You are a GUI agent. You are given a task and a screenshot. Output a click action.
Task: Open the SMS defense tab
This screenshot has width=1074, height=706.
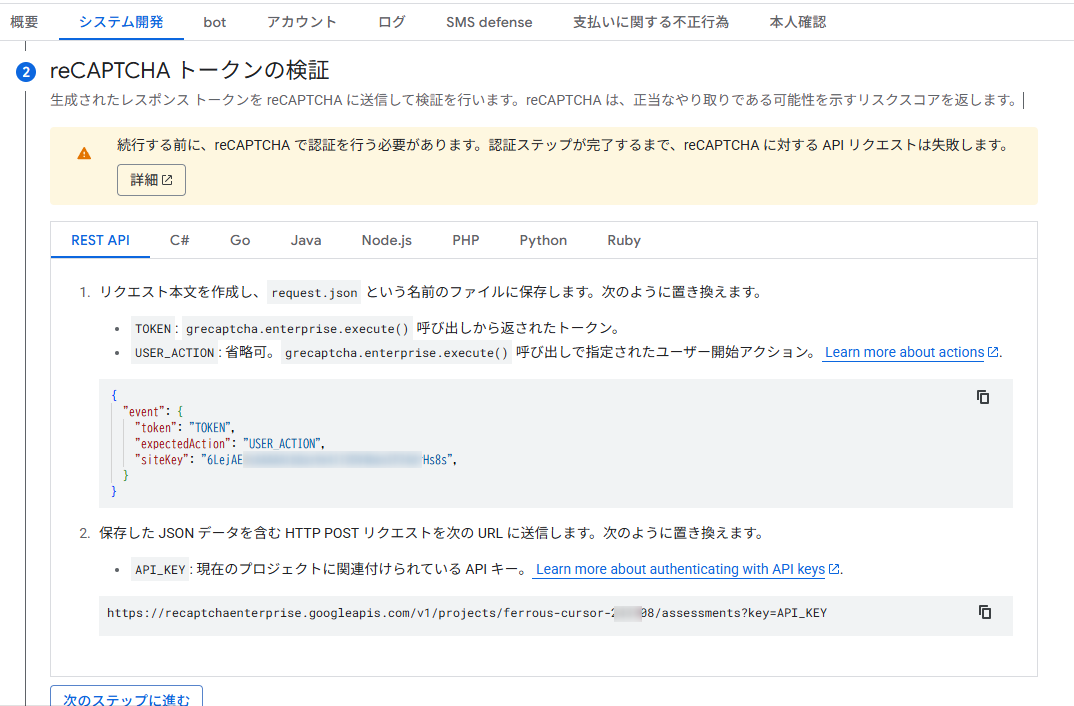click(x=489, y=21)
